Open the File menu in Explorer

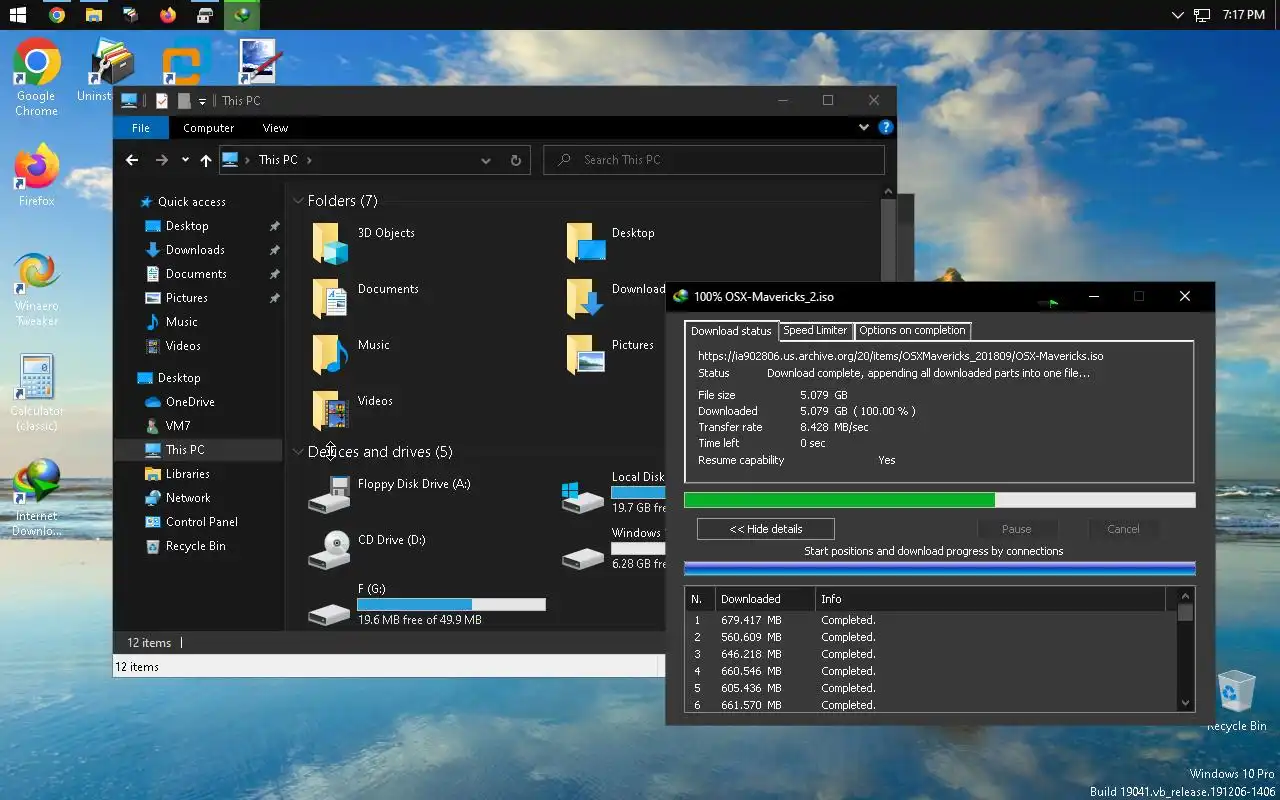pyautogui.click(x=141, y=128)
